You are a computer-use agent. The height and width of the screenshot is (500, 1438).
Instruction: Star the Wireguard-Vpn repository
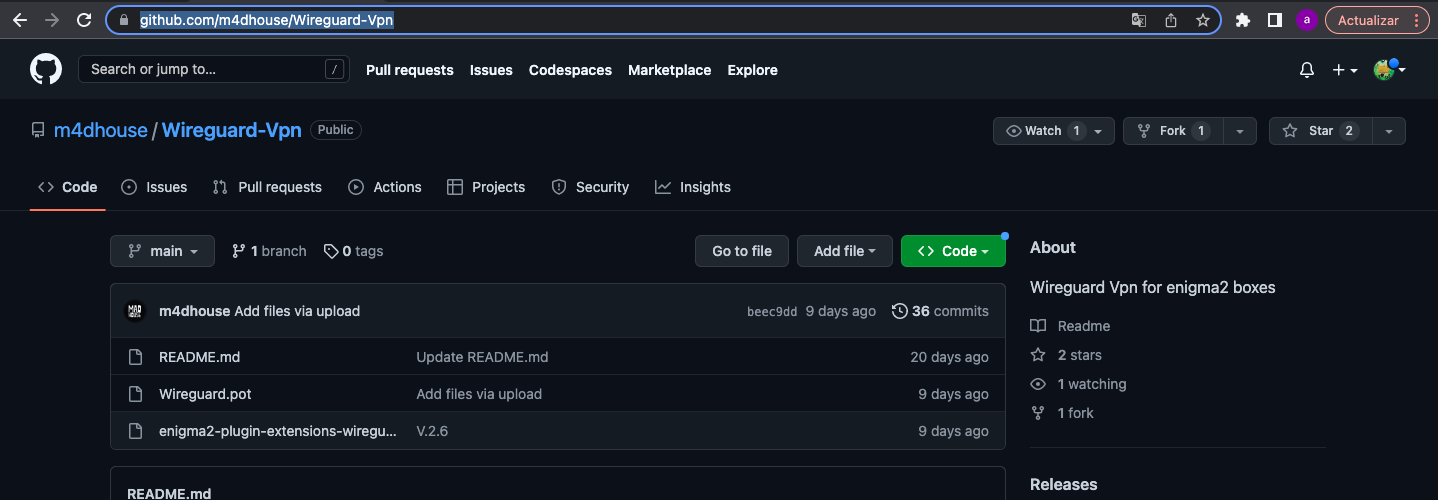[x=1320, y=131]
